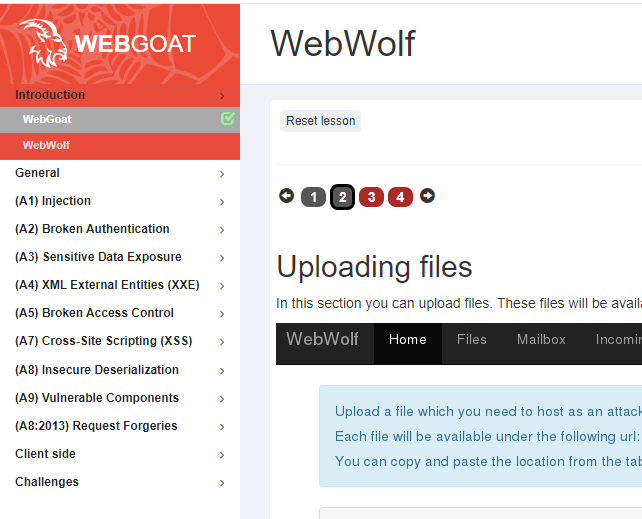Expand (A3) Sensitive Data Exposure category
The image size is (642, 519).
(x=120, y=257)
